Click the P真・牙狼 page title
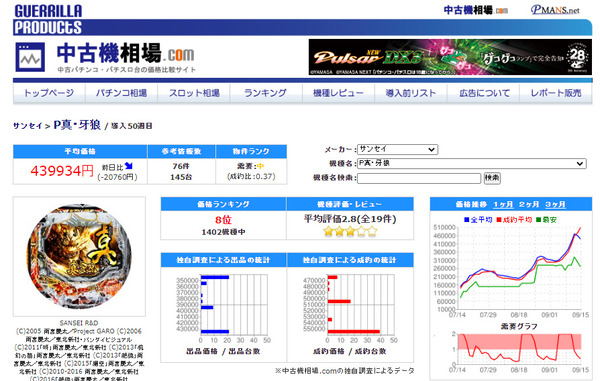 click(77, 125)
